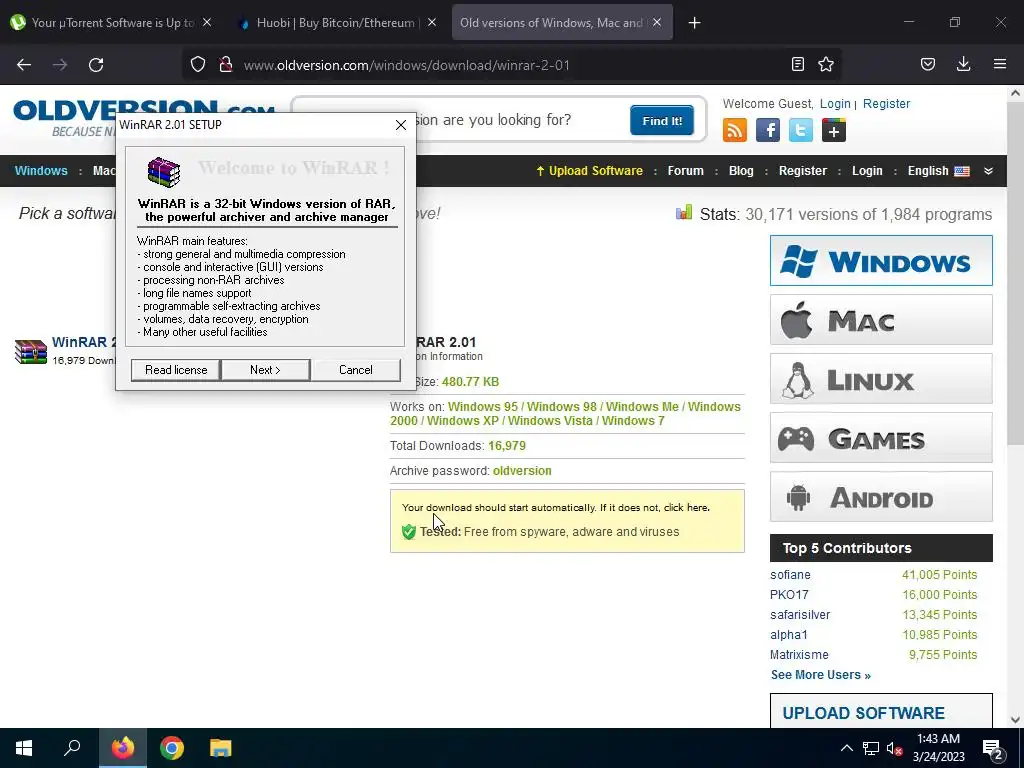The image size is (1024, 768).
Task: Launch Chrome from the taskbar
Action: 172,748
